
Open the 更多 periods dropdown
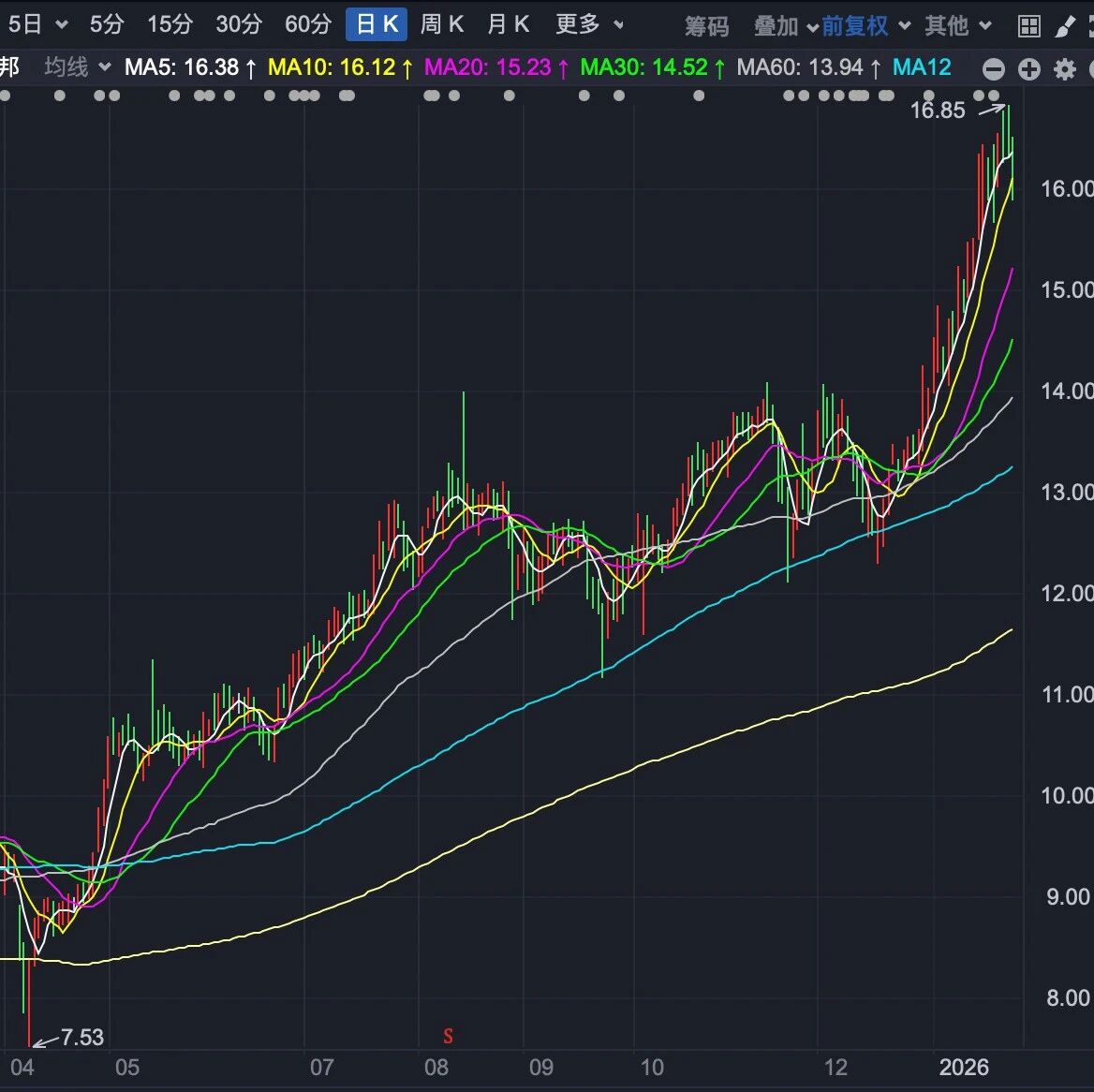click(589, 24)
